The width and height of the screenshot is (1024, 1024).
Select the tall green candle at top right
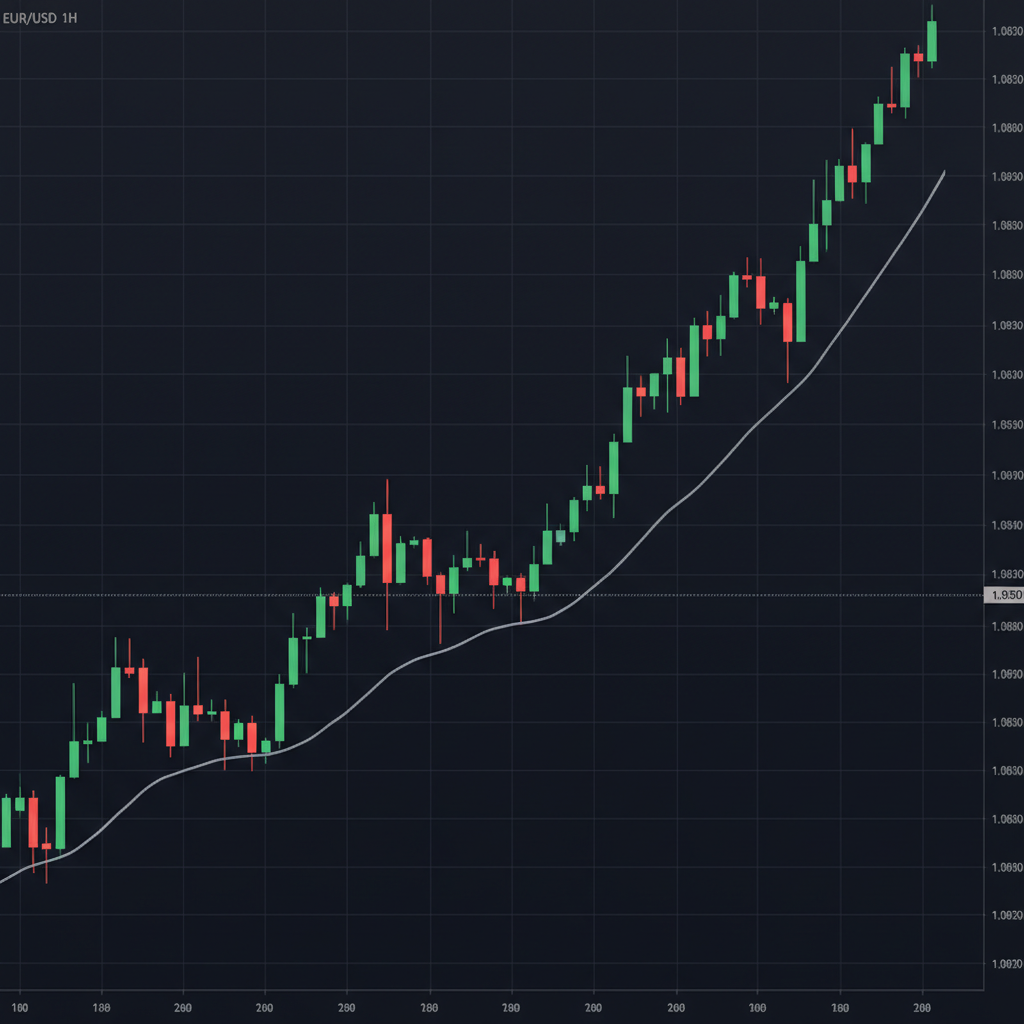tap(932, 40)
